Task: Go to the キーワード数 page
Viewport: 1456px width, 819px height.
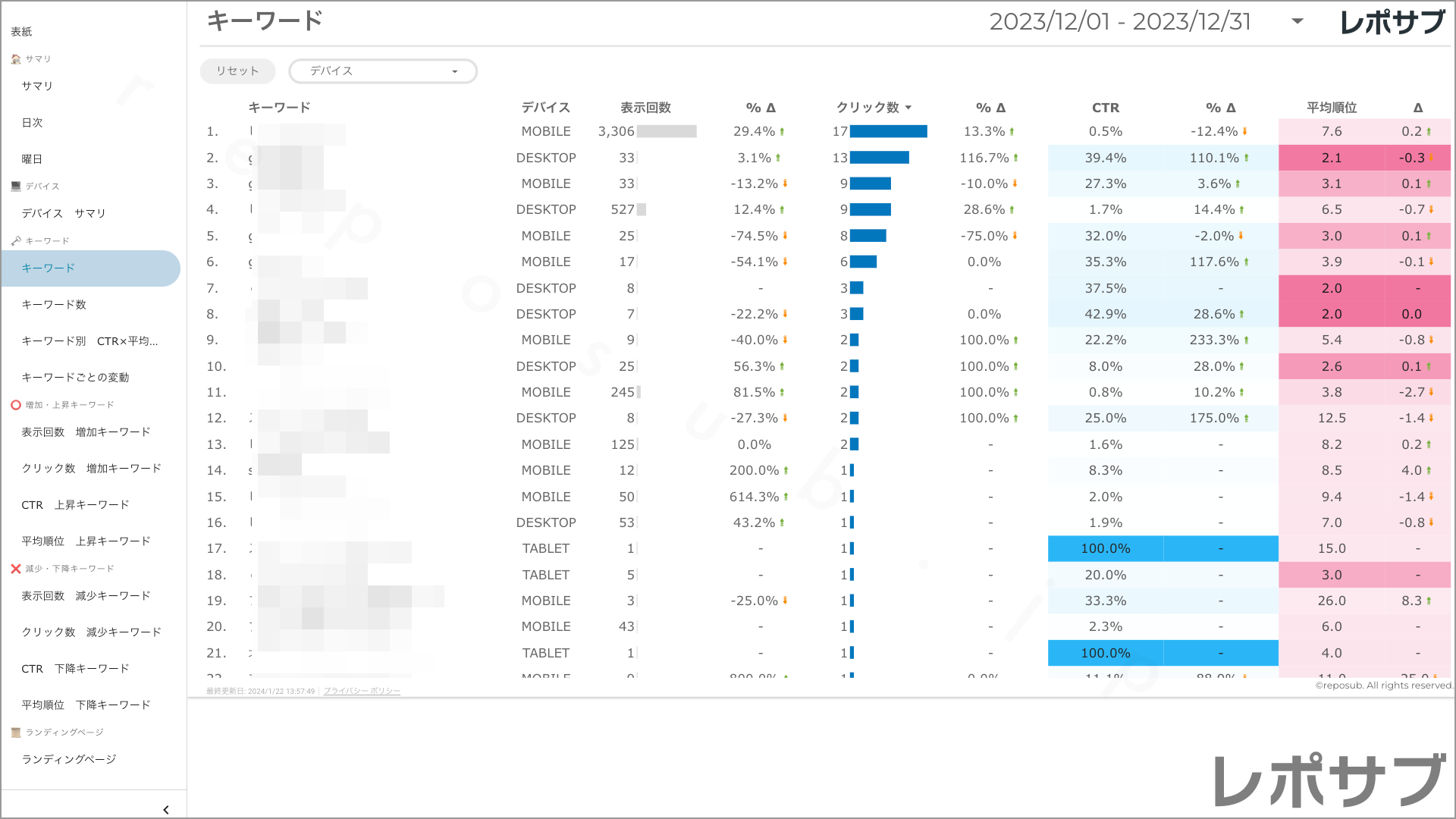Action: 54,305
